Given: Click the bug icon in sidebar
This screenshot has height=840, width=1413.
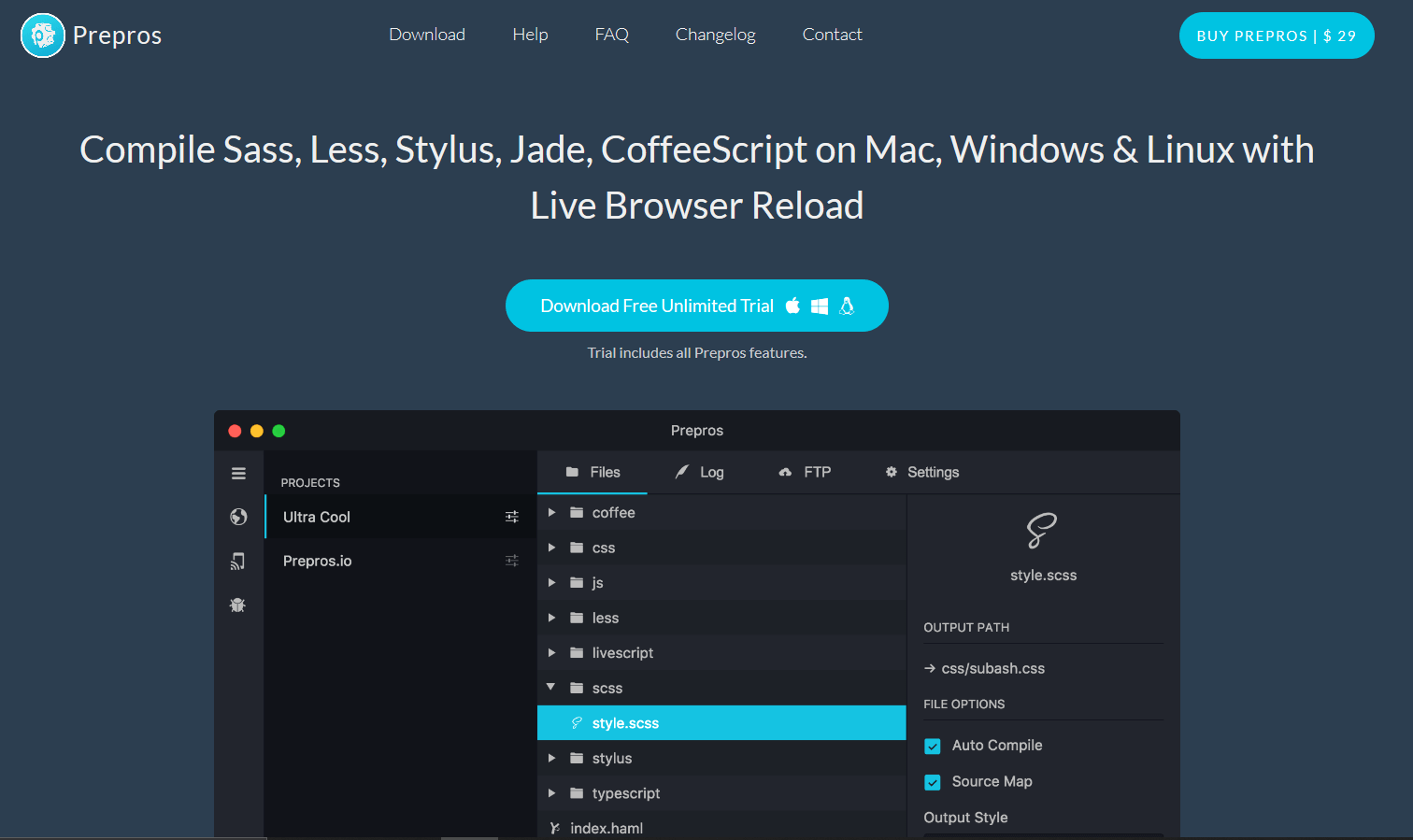Looking at the screenshot, I should (238, 605).
